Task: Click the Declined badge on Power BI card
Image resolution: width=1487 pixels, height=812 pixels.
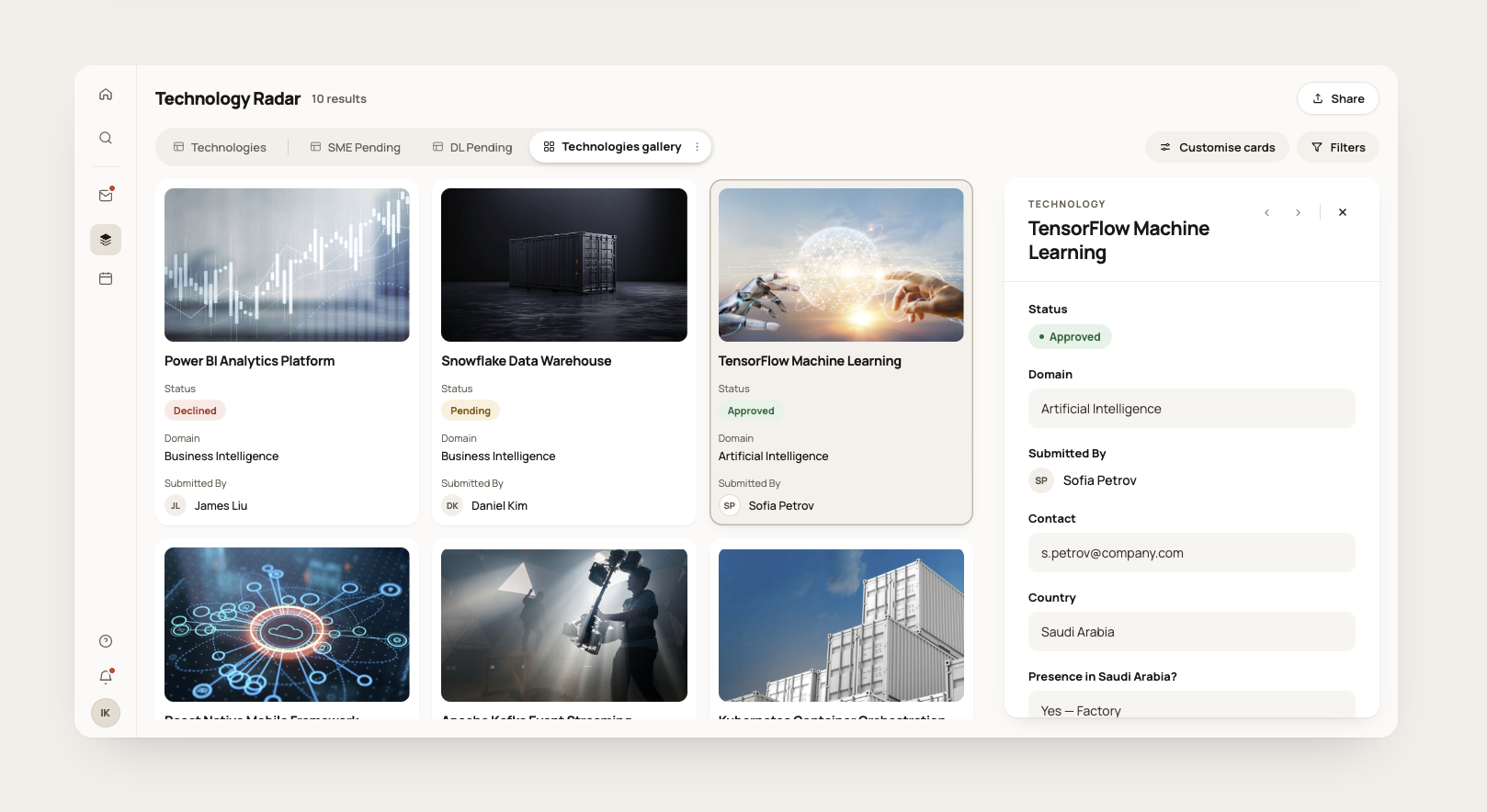Action: coord(195,411)
